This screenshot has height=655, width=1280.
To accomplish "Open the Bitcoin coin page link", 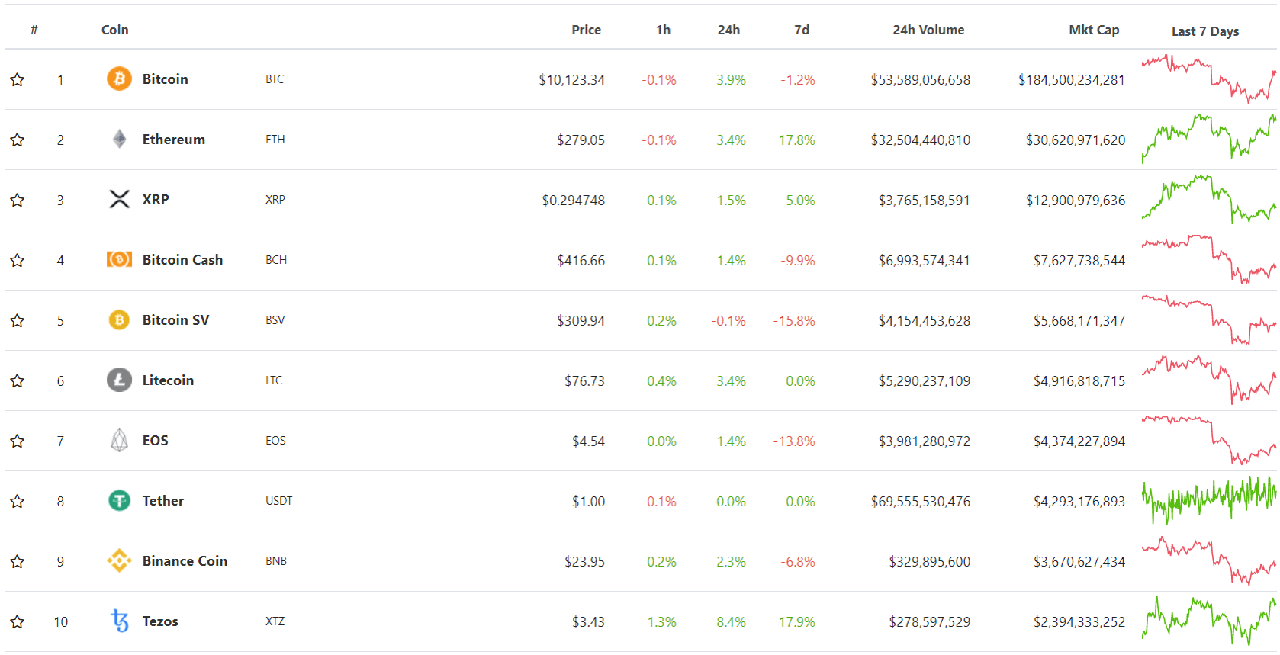I will pos(165,79).
